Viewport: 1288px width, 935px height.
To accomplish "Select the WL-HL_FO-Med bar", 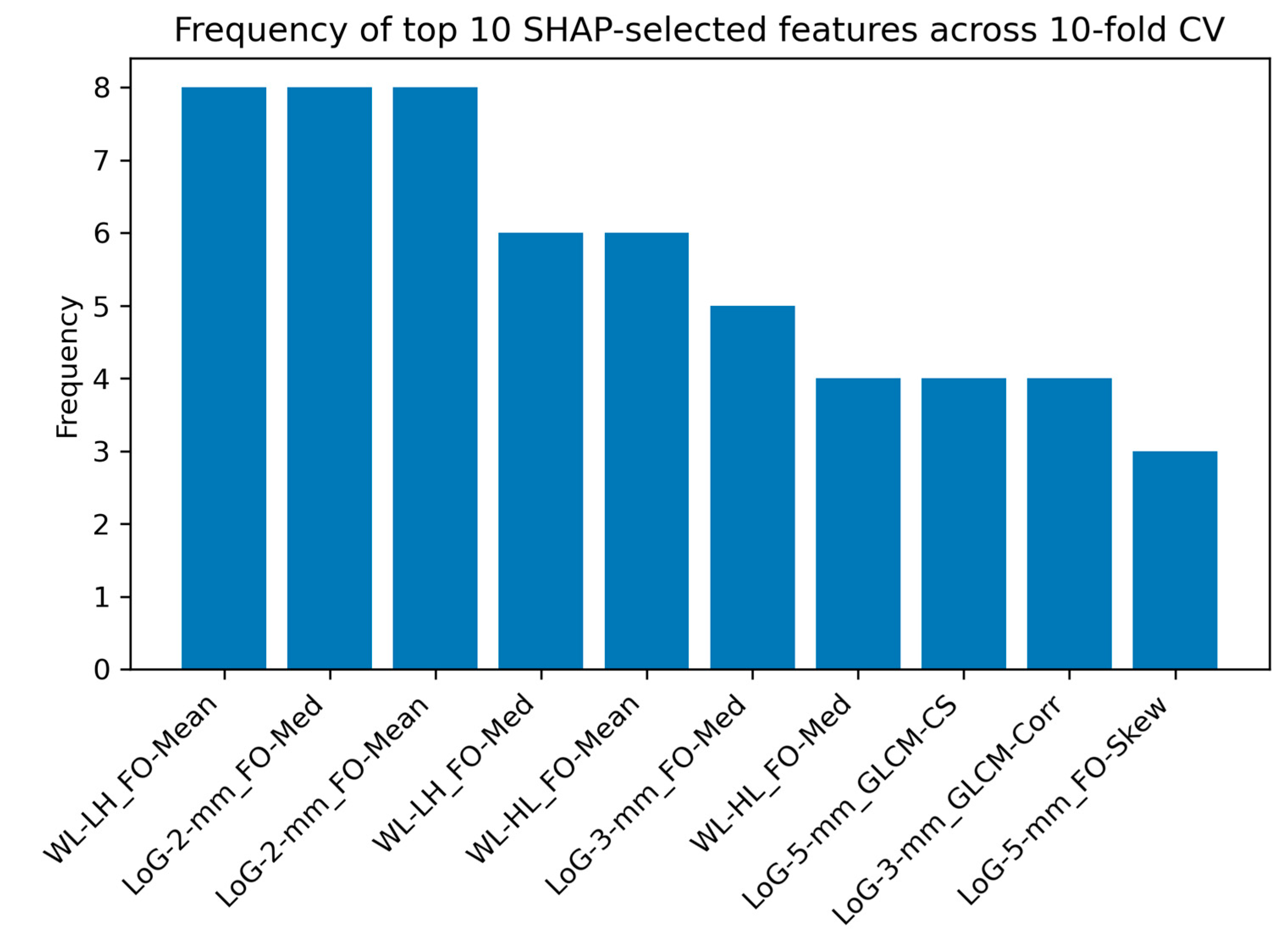I will [858, 523].
